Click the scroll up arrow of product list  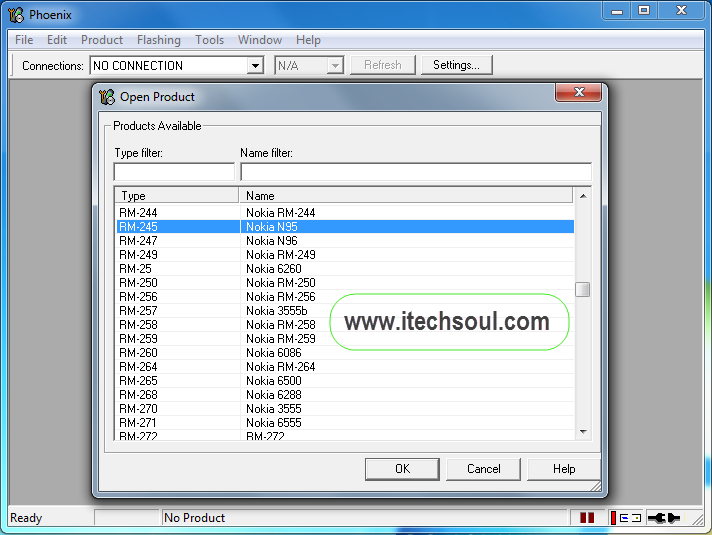tap(583, 196)
